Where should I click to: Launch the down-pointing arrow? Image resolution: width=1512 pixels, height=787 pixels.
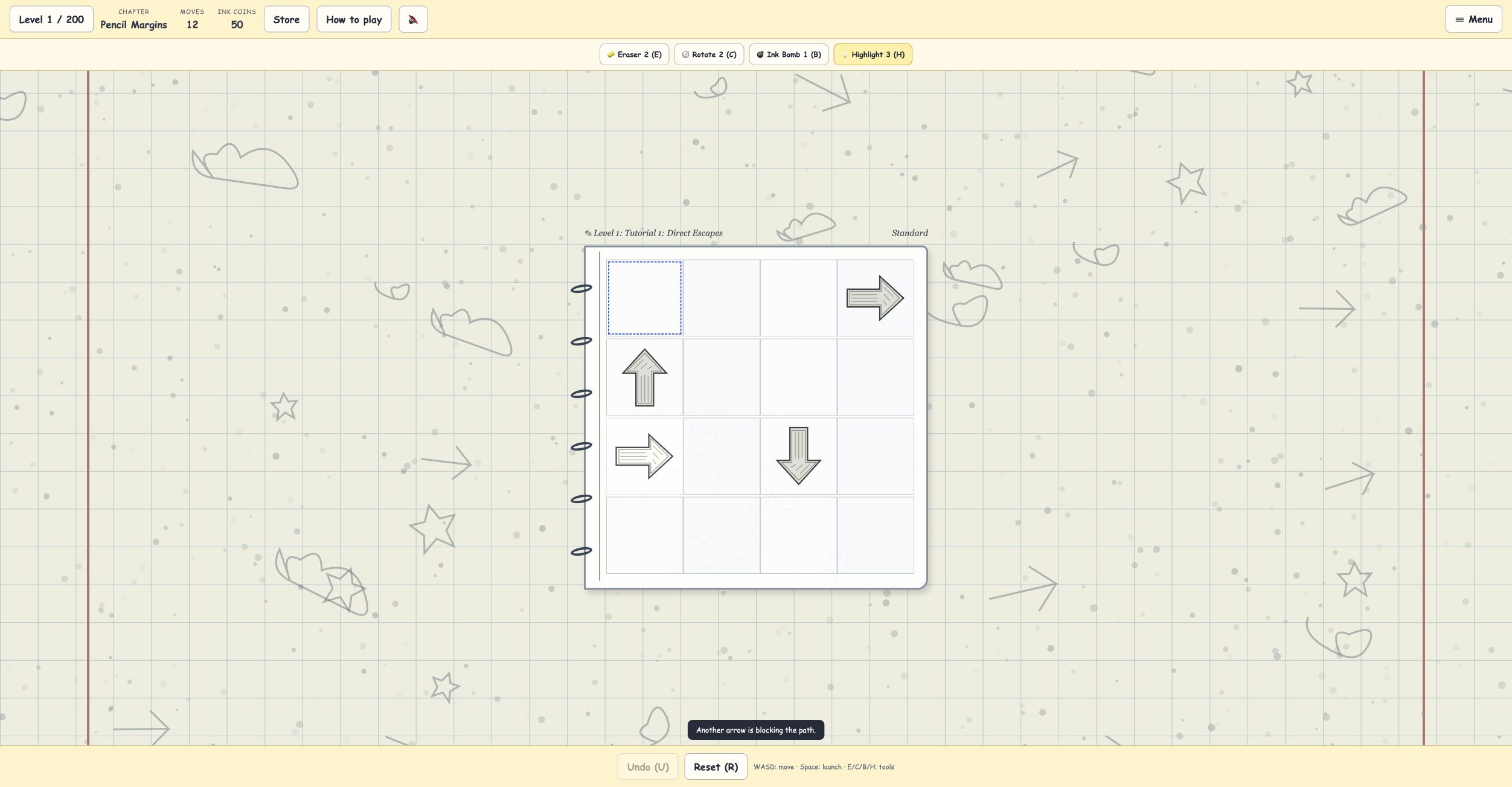[x=798, y=456]
